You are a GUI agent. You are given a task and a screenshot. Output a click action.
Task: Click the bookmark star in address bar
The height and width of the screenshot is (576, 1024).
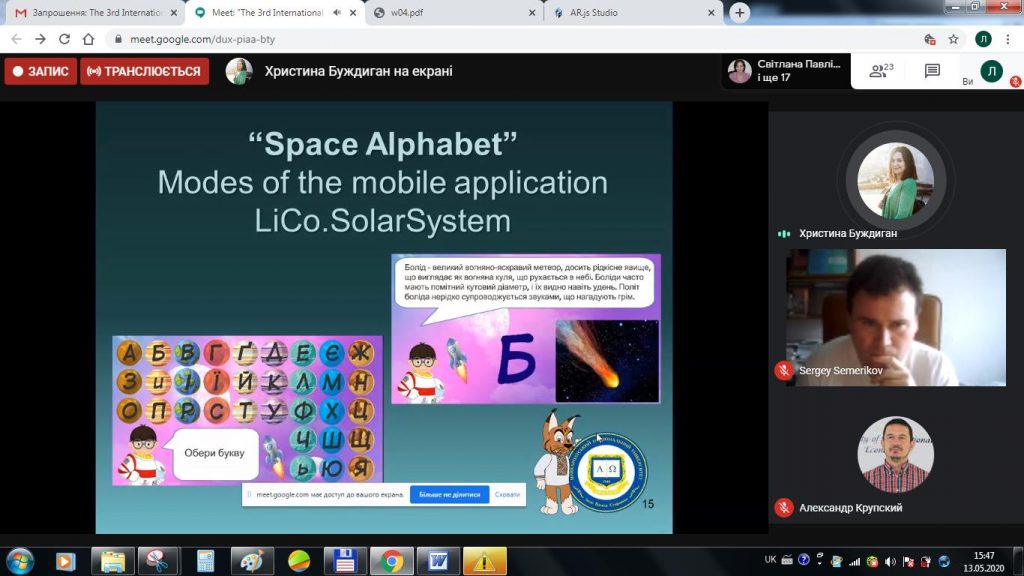[x=954, y=39]
